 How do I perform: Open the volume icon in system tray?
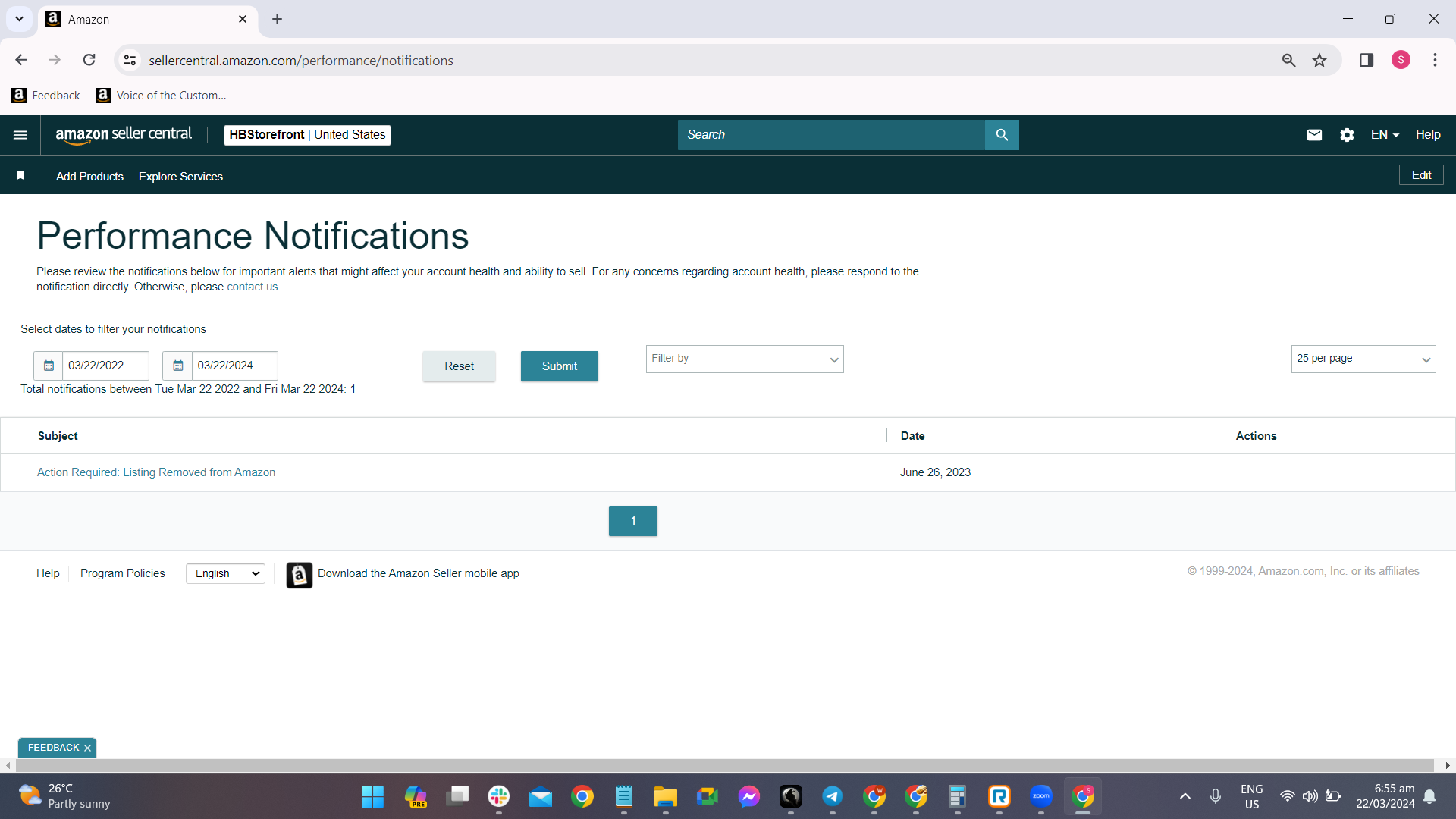tap(1310, 796)
